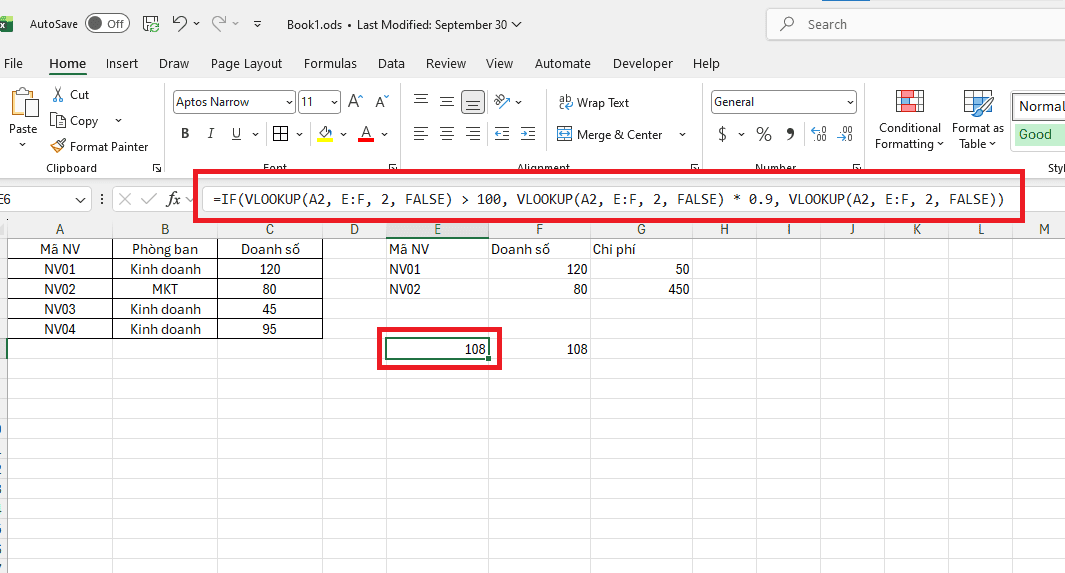The image size is (1065, 573).
Task: Click the Orientation text rotate icon
Action: tap(502, 101)
